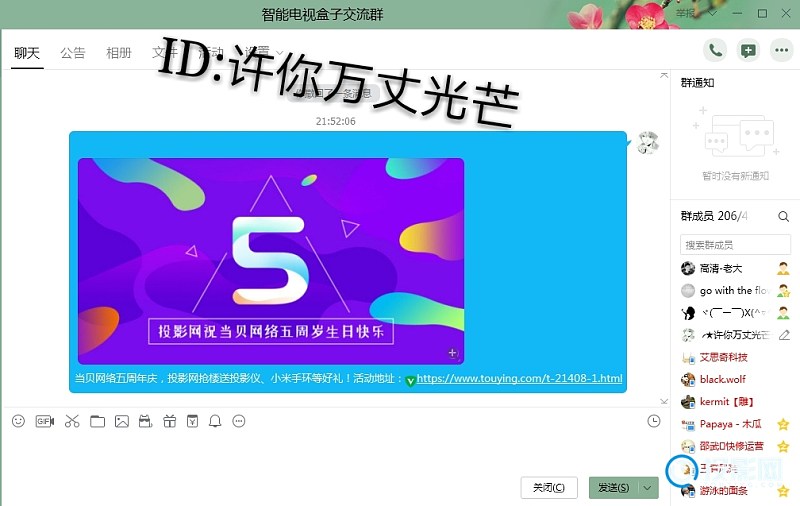Screen dimensions: 800x506
Task: Open message history clock icon
Action: click(654, 421)
